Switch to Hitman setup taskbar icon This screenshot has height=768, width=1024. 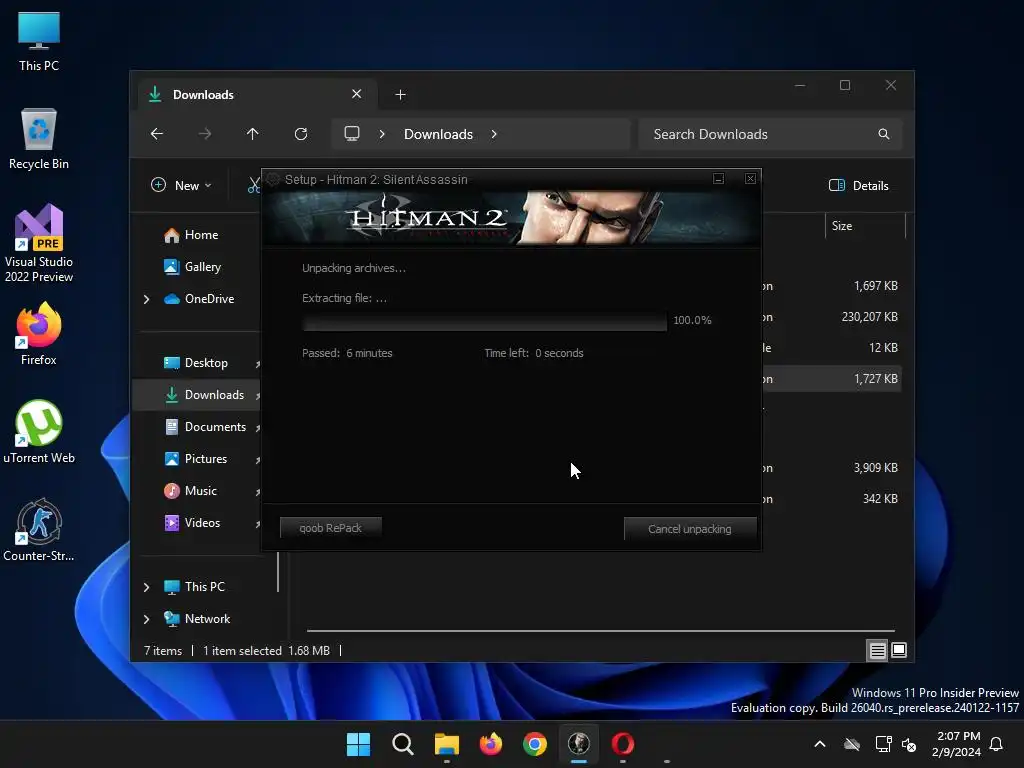click(579, 744)
